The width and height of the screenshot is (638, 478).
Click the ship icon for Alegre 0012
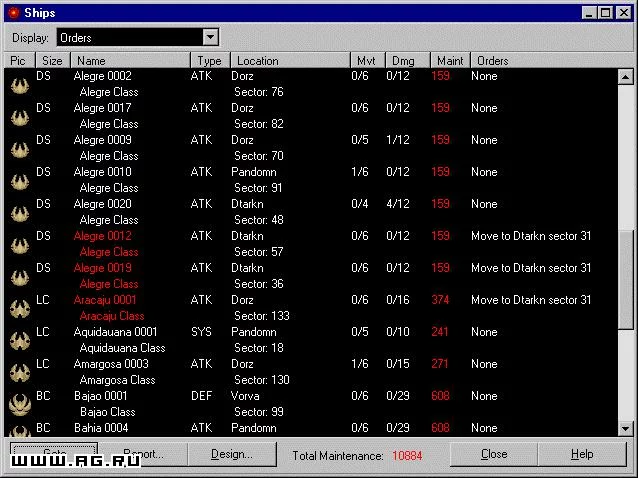[x=20, y=246]
